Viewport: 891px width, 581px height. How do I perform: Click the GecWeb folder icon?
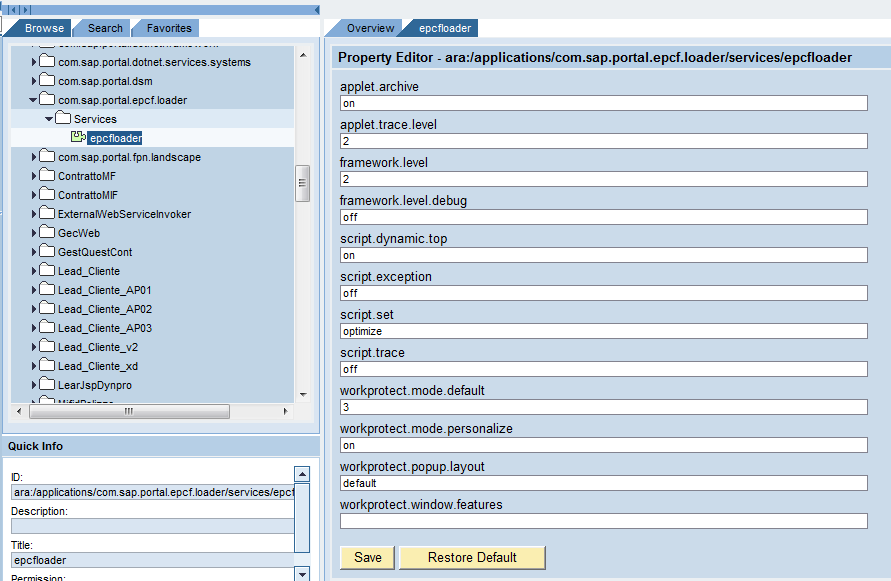(47, 233)
